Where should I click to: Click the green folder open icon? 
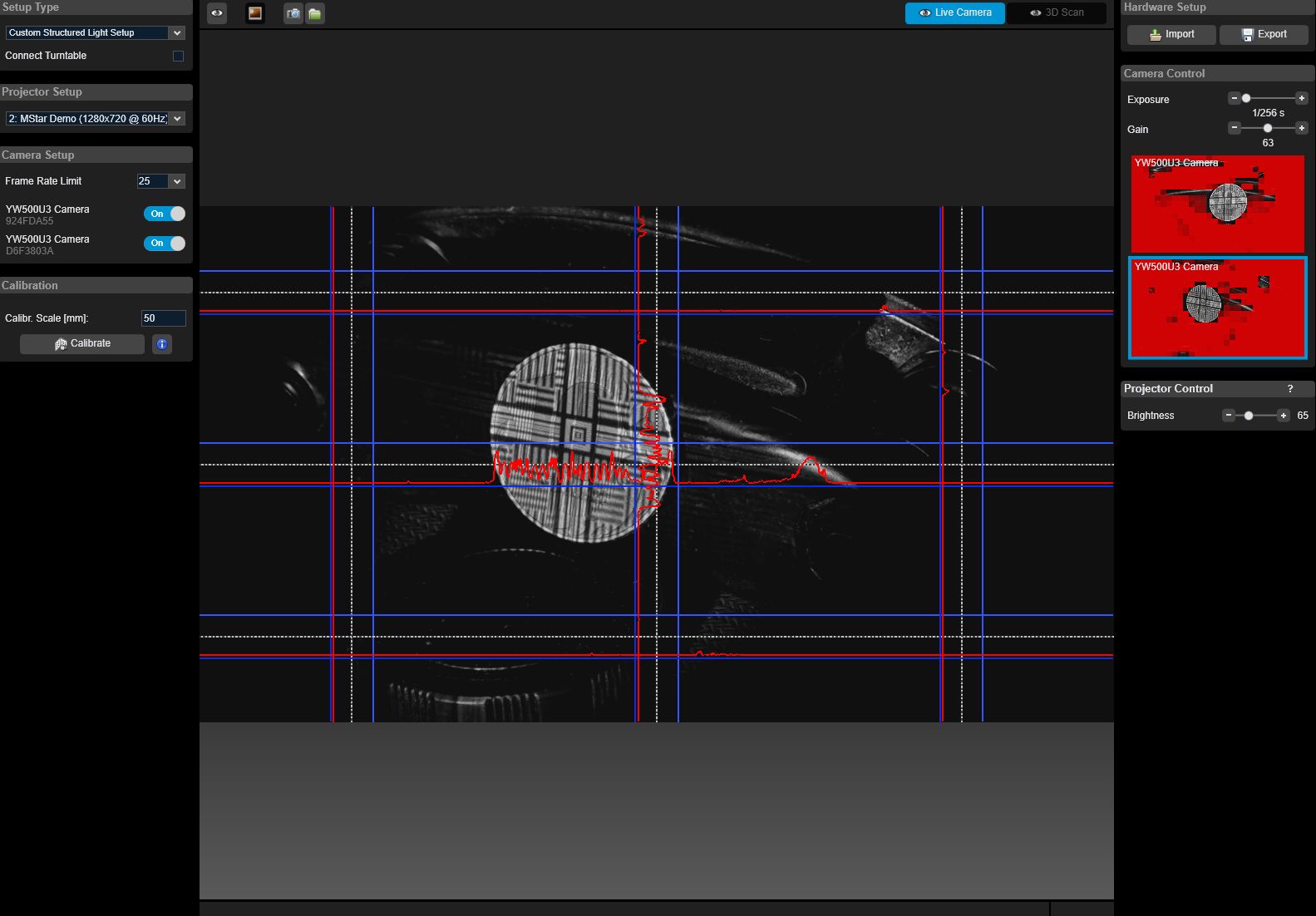click(315, 13)
